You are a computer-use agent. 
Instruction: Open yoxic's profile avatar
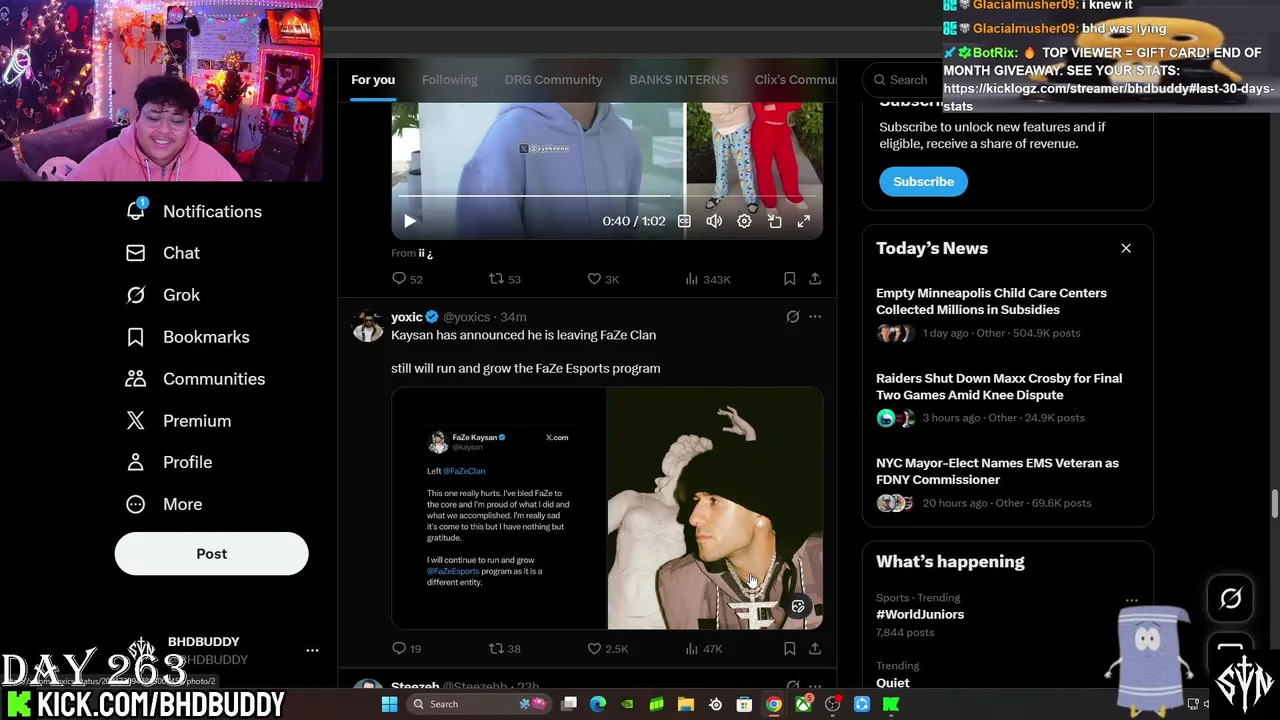tap(368, 326)
